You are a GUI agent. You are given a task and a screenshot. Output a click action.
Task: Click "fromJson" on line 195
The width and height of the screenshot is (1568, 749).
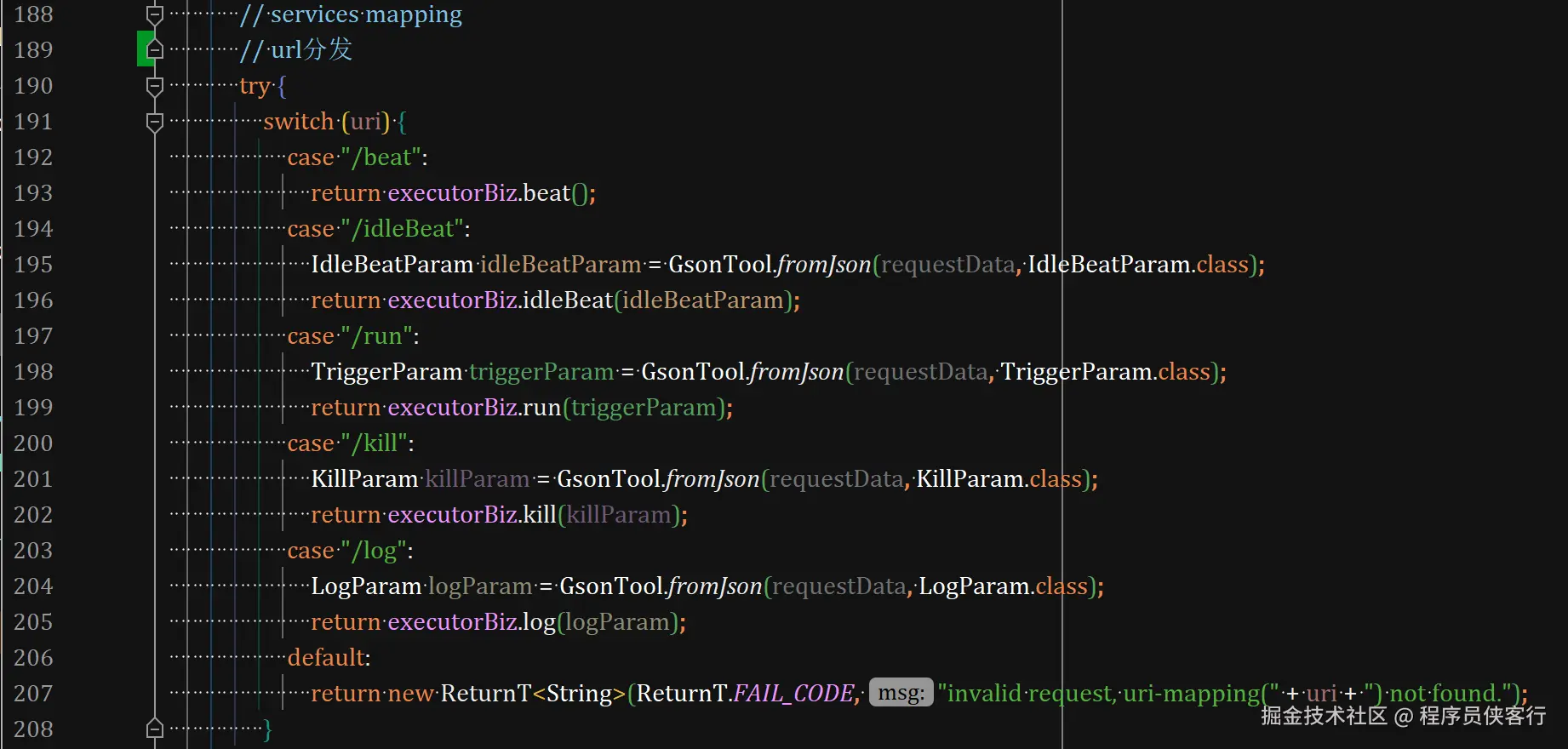click(824, 265)
